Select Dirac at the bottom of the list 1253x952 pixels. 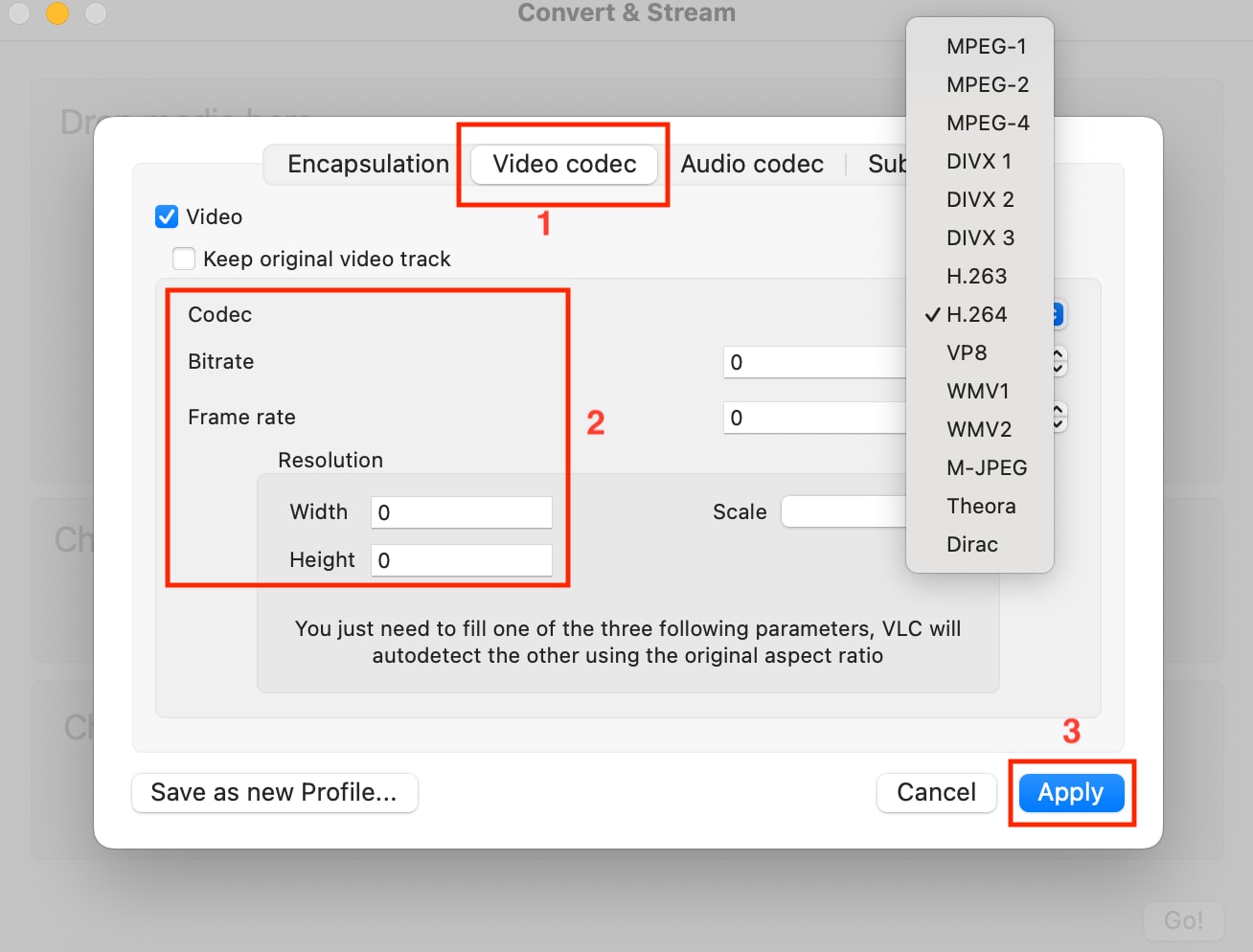coord(972,544)
